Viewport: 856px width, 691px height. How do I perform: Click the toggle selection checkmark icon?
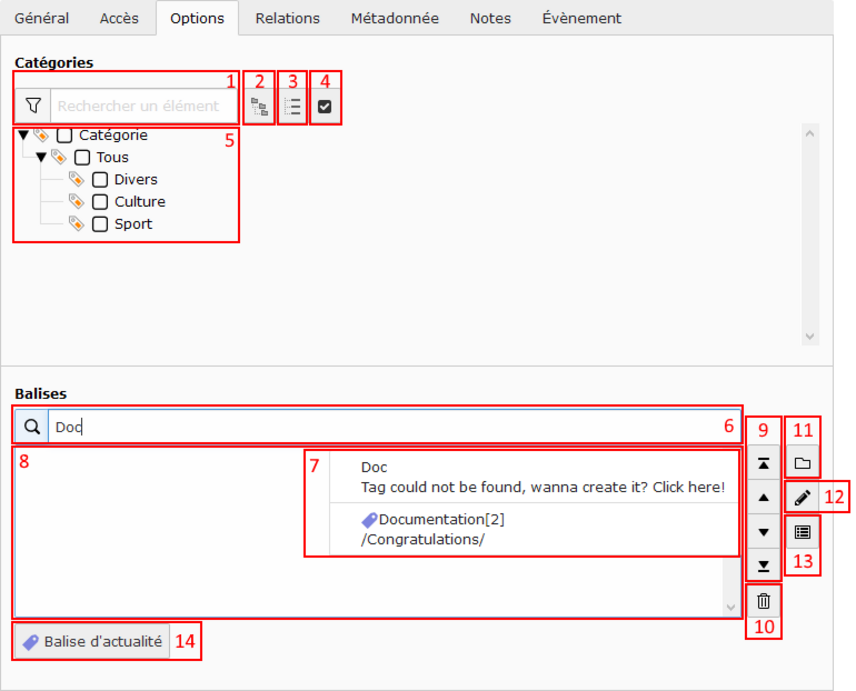coord(324,106)
